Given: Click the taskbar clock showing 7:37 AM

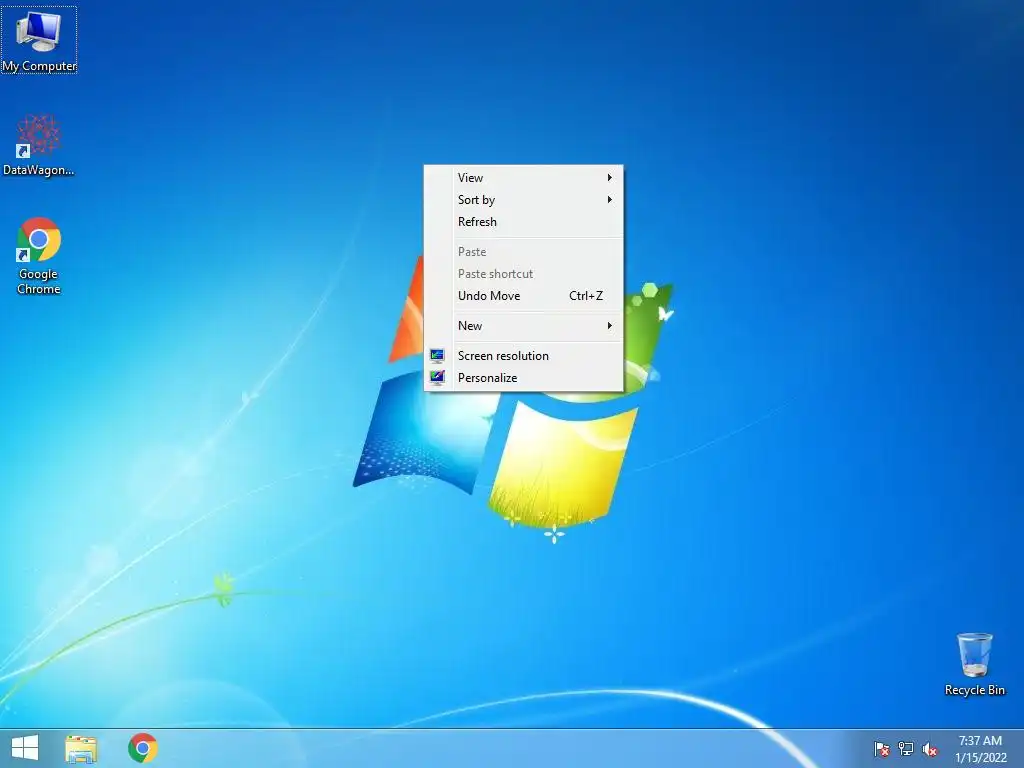Looking at the screenshot, I should [x=980, y=741].
